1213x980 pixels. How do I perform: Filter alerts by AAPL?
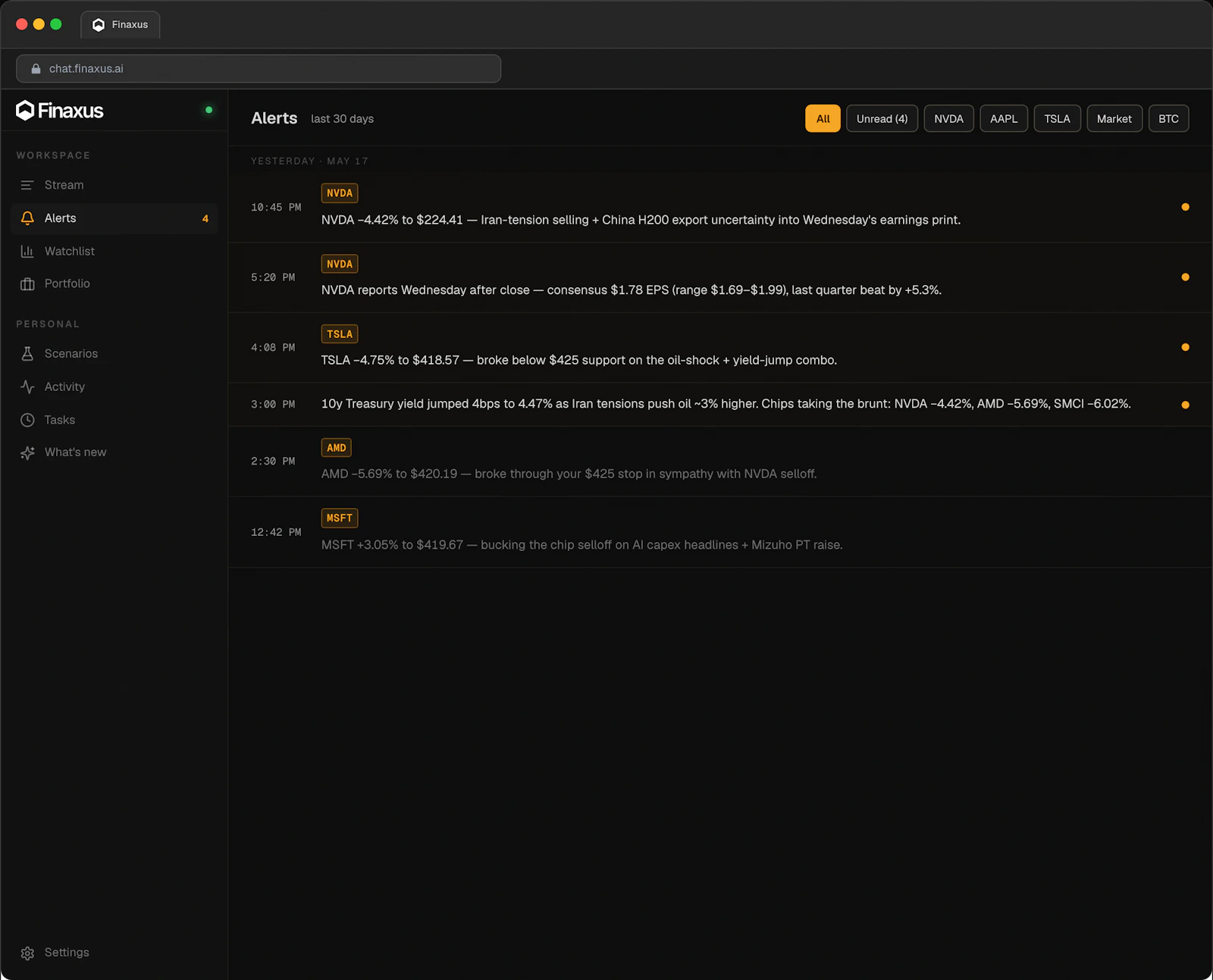tap(1004, 118)
